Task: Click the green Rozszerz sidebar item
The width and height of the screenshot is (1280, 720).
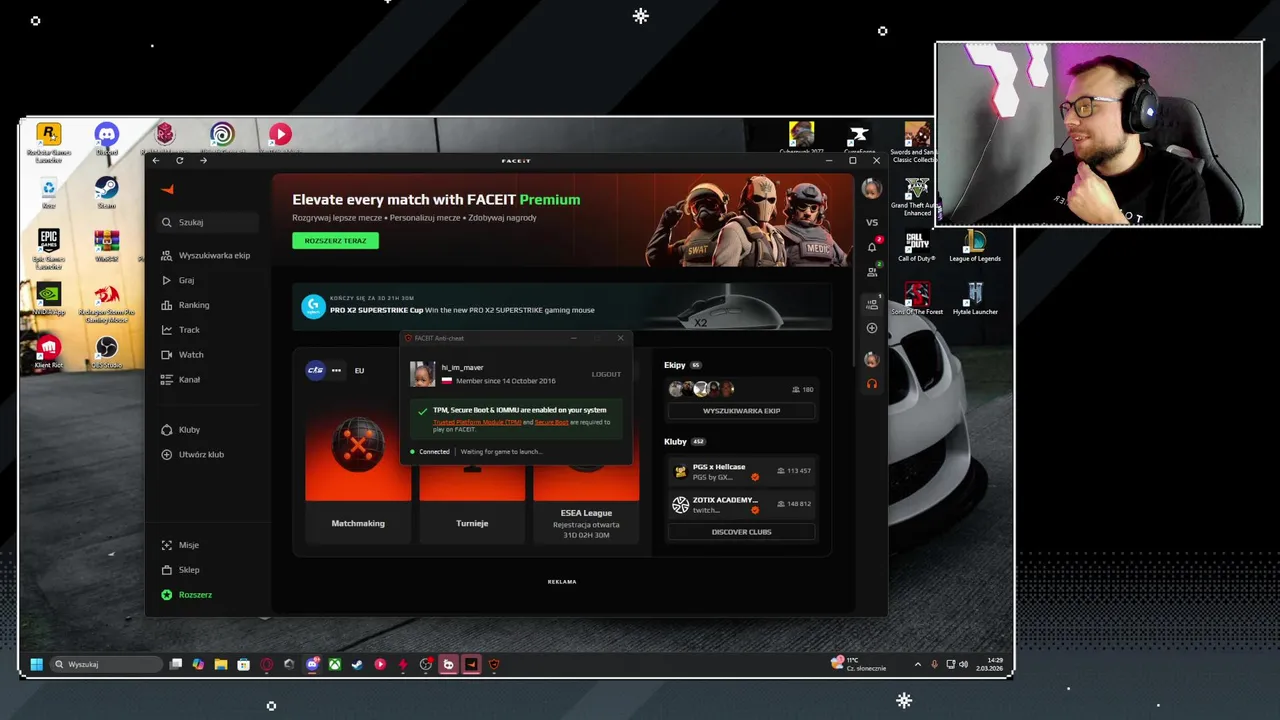Action: coord(208,595)
